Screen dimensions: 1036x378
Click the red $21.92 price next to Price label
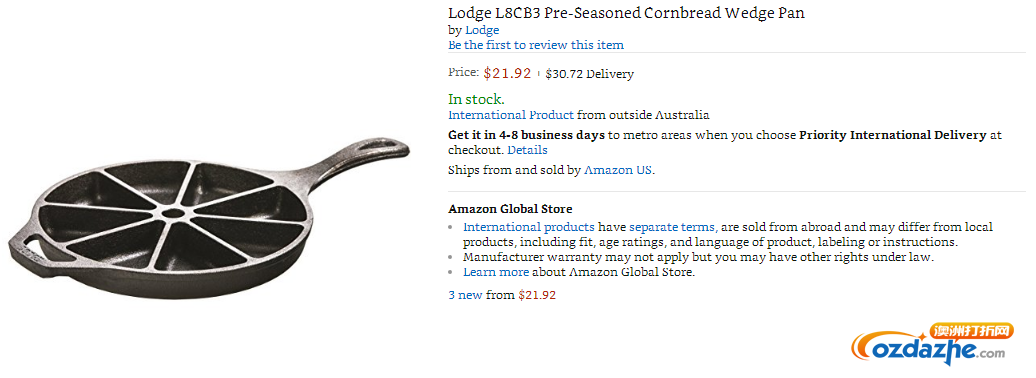click(x=507, y=73)
